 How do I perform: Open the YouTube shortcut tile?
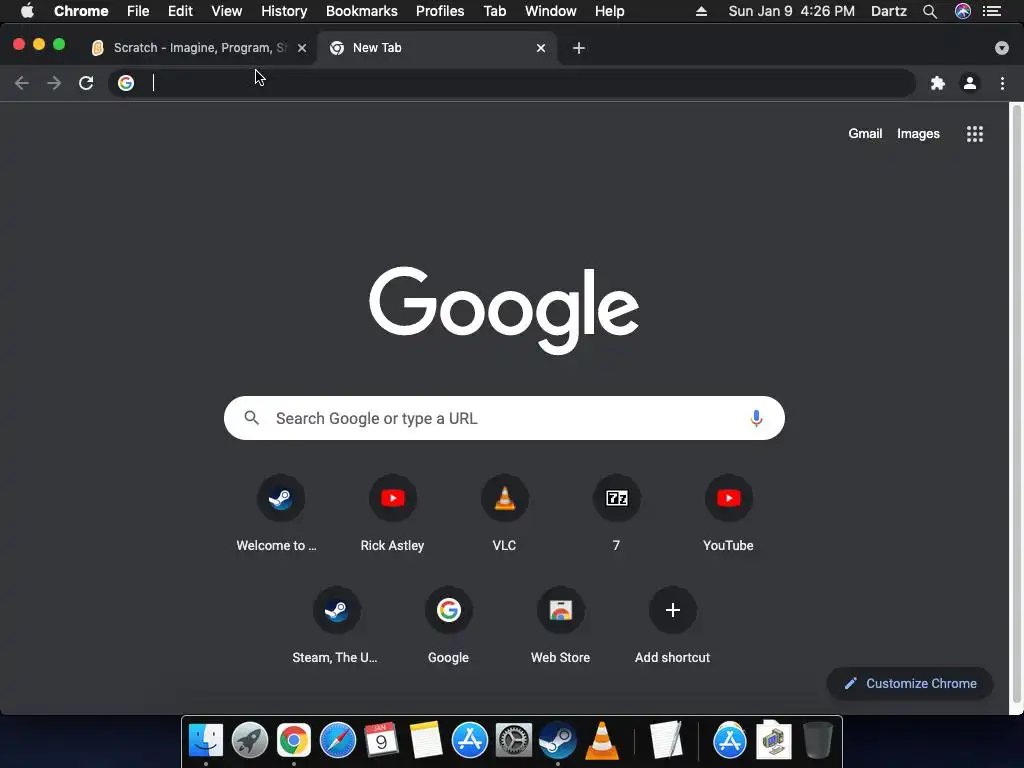tap(728, 499)
